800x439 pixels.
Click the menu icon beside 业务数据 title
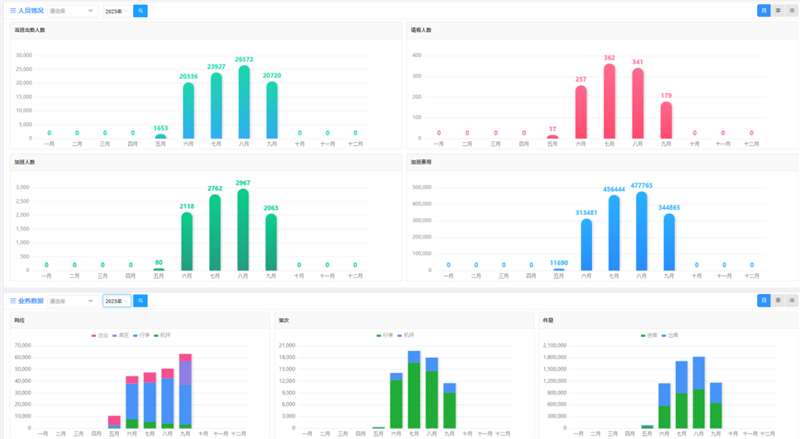pos(13,300)
